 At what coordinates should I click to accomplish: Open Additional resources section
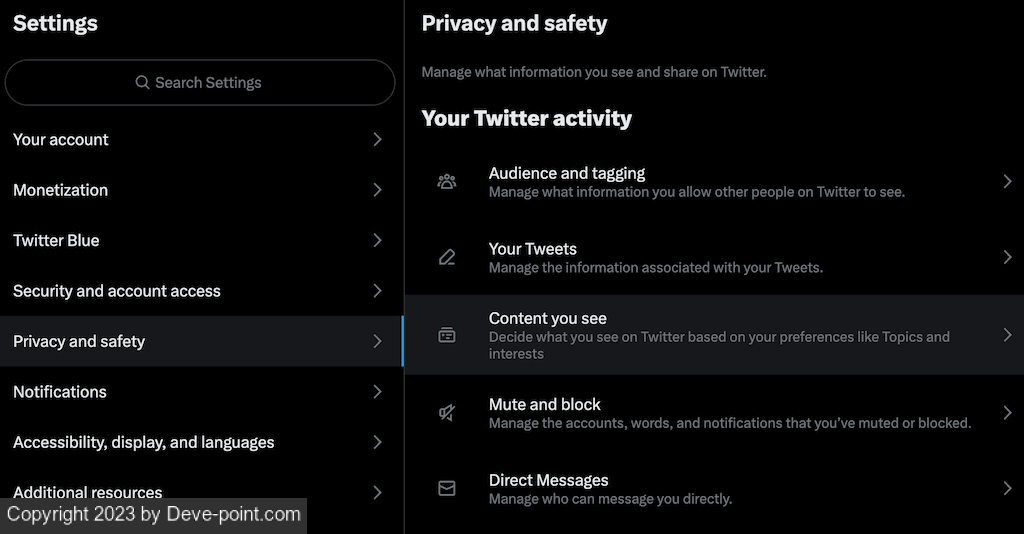pos(88,492)
